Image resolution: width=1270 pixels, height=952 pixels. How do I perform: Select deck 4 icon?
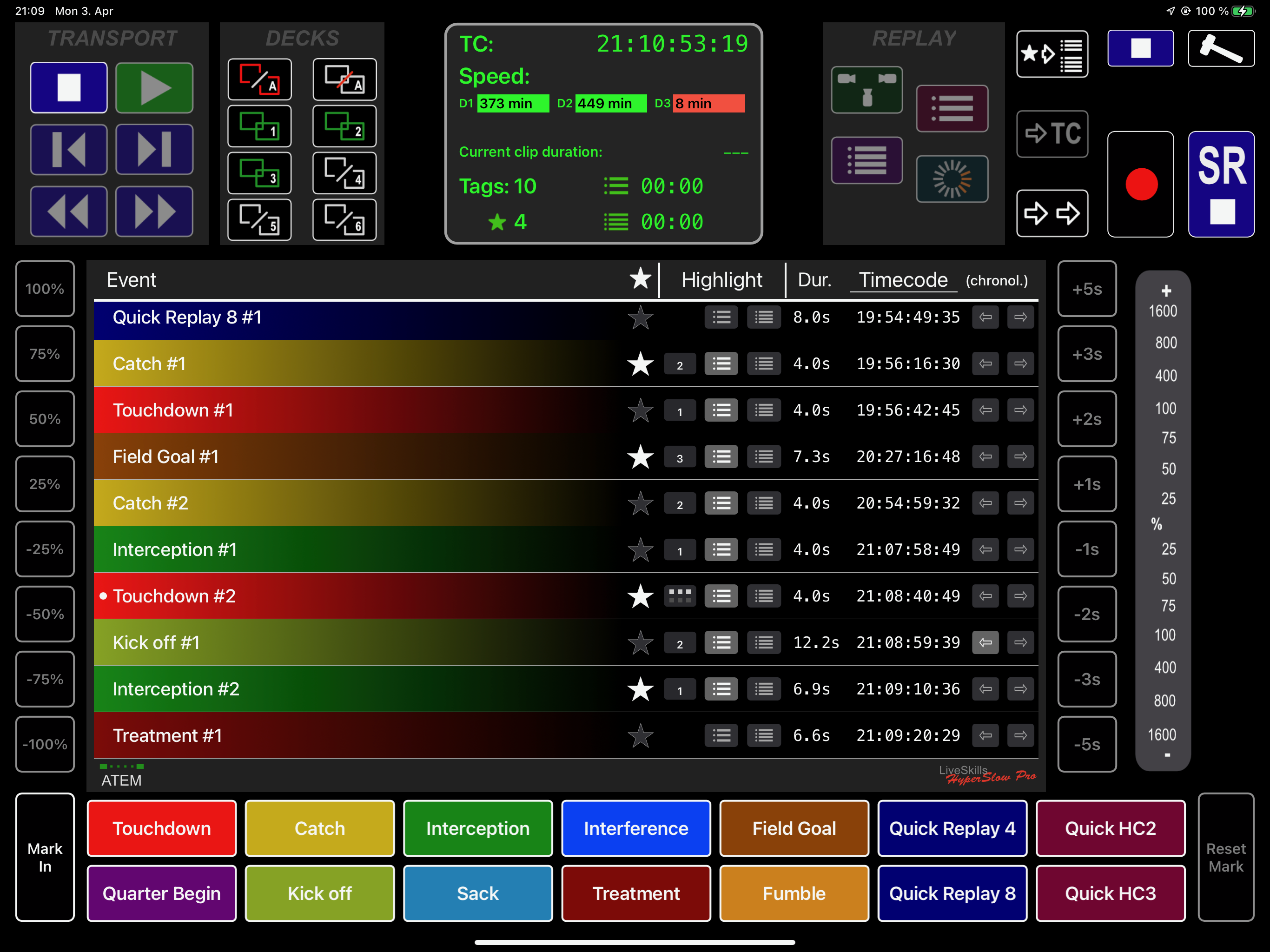click(x=344, y=173)
